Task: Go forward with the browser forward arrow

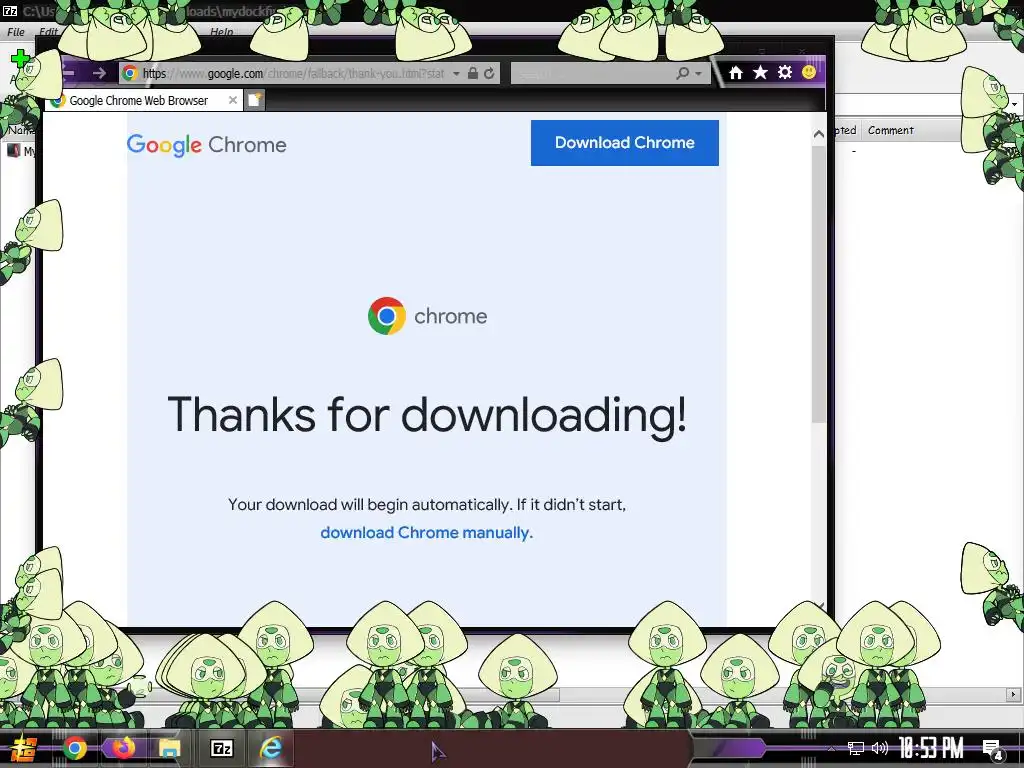Action: pyautogui.click(x=99, y=73)
